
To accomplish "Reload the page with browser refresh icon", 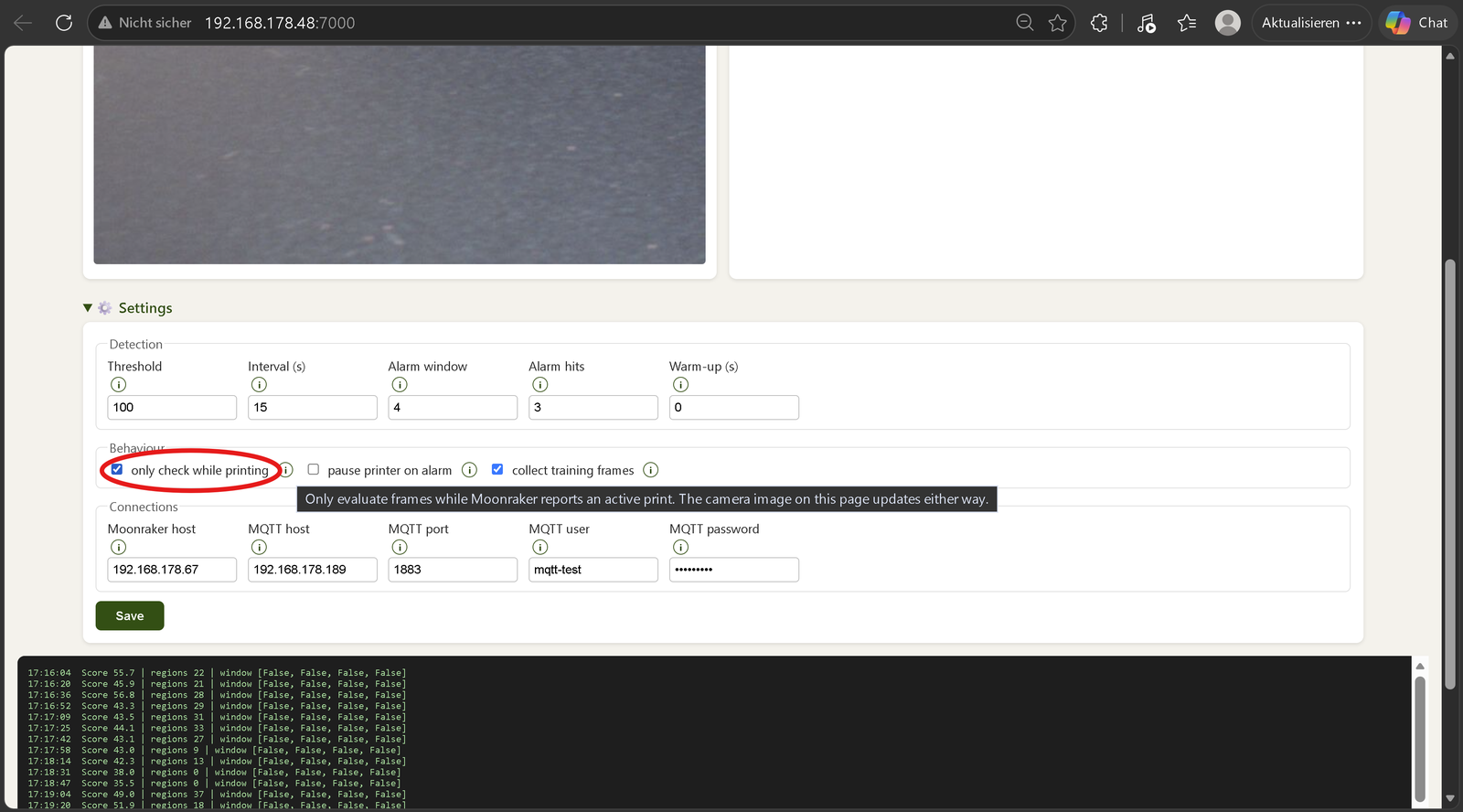I will point(64,23).
